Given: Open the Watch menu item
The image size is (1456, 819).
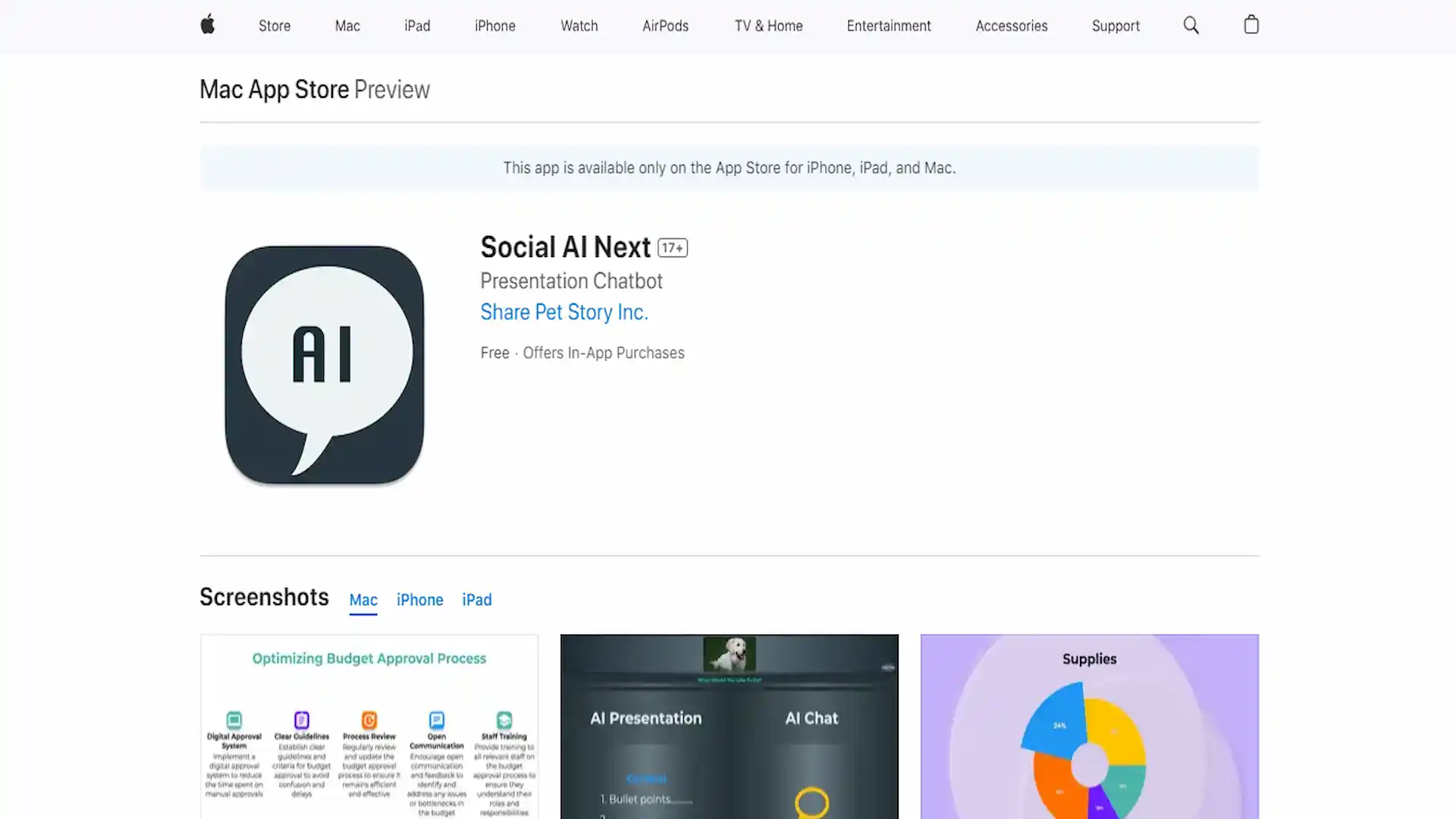Looking at the screenshot, I should pyautogui.click(x=579, y=26).
